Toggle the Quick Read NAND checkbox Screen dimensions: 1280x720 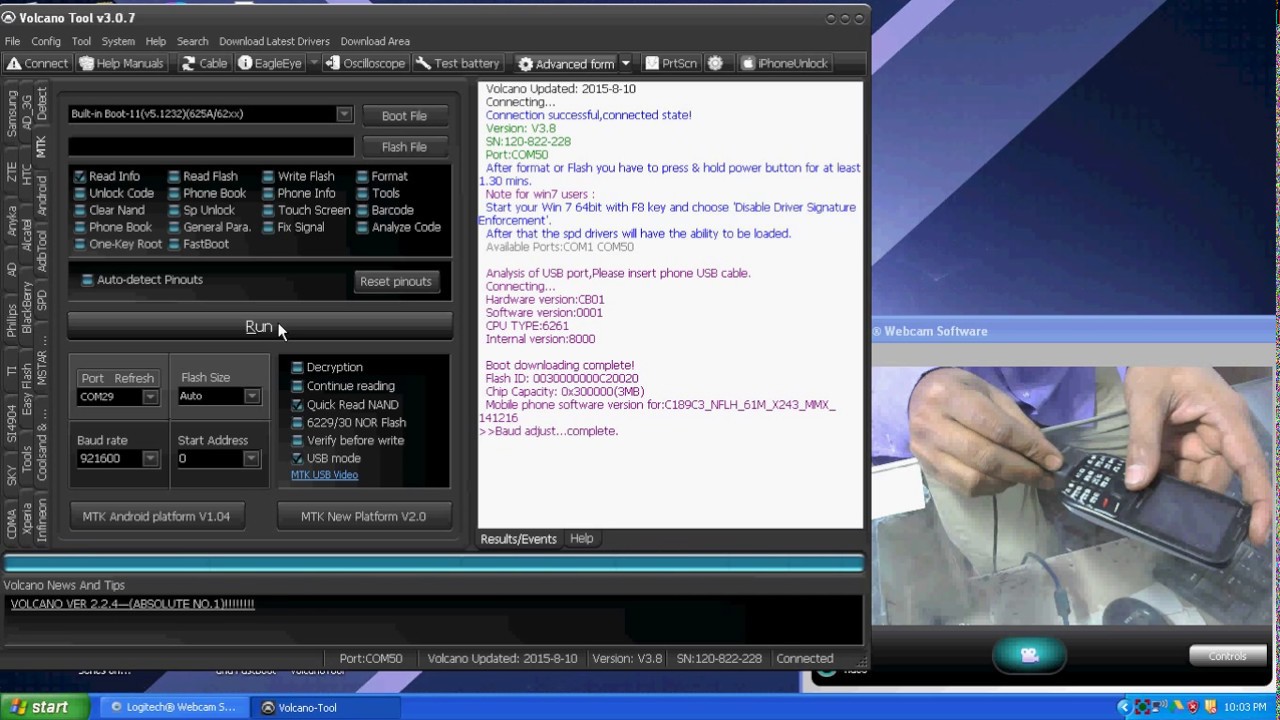(297, 405)
